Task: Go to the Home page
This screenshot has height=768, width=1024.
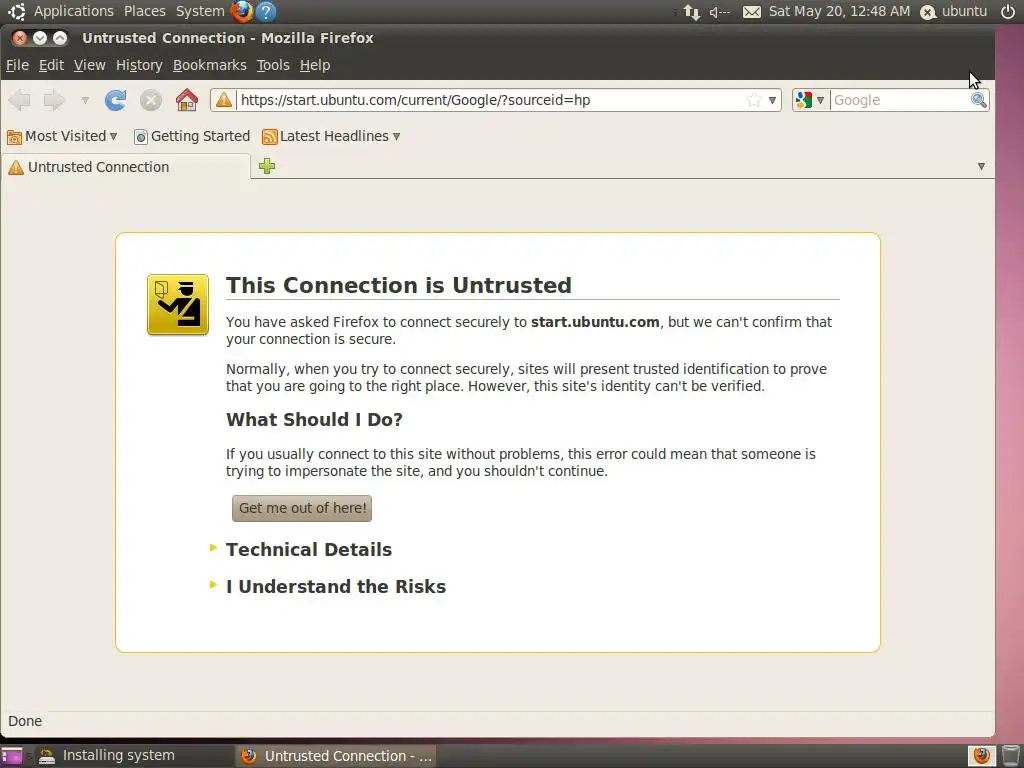Action: tap(187, 100)
